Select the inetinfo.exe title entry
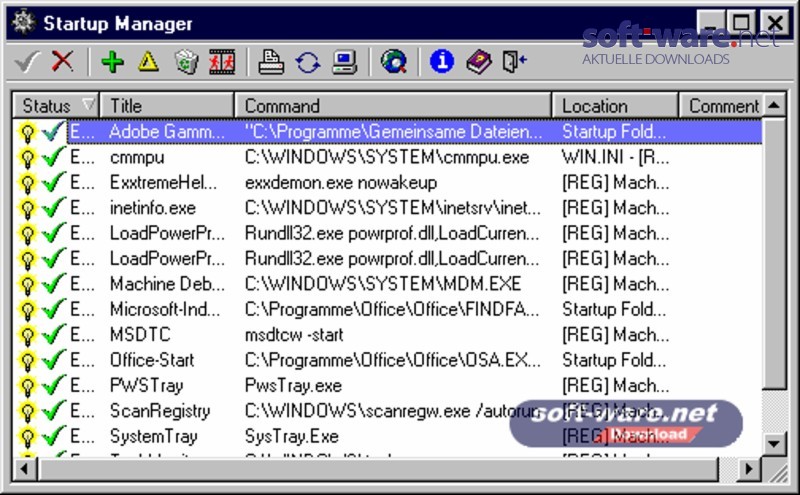Image resolution: width=800 pixels, height=495 pixels. pyautogui.click(x=153, y=208)
